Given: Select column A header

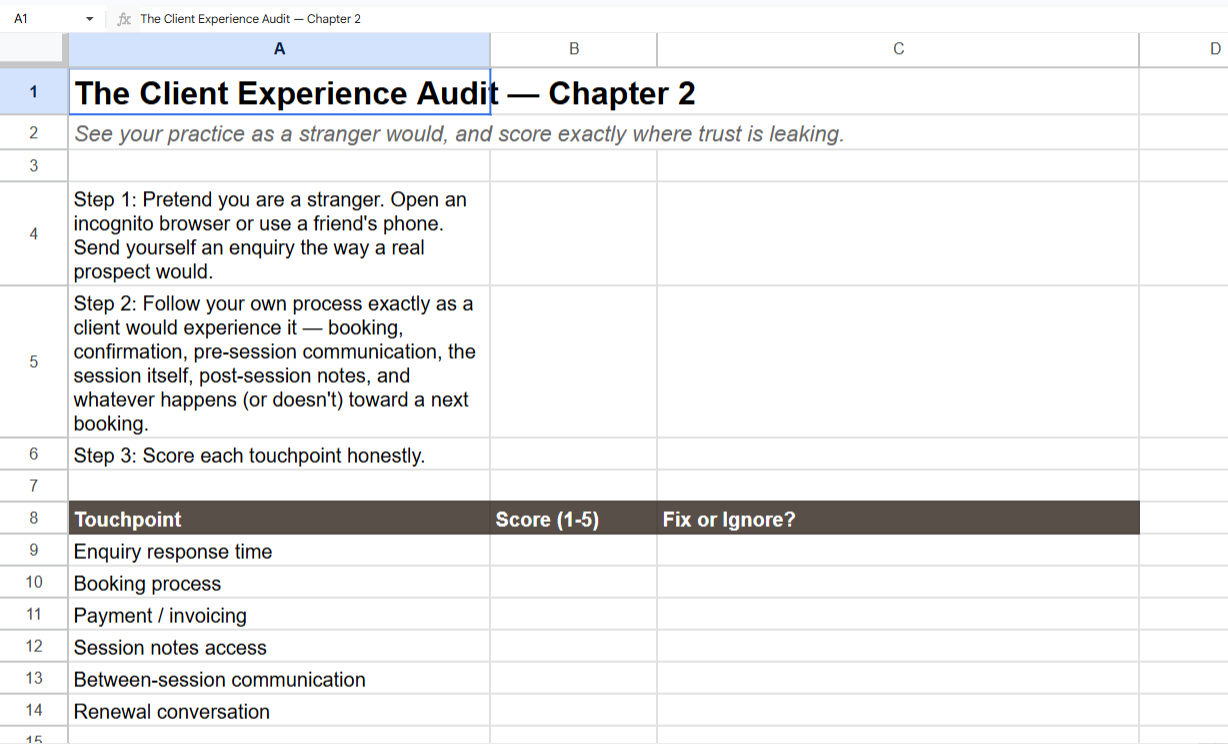Looking at the screenshot, I should click(x=279, y=49).
